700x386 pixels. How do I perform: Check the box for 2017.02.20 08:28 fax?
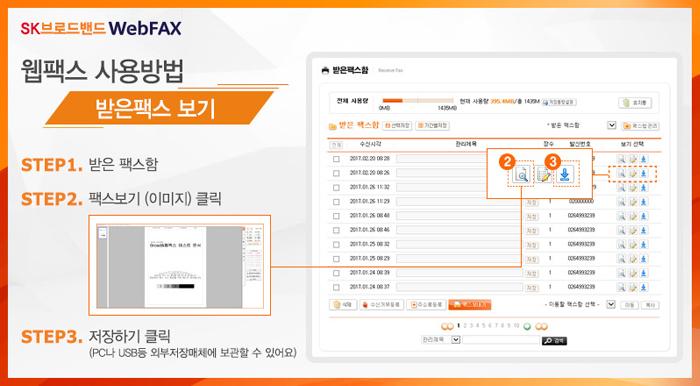(336, 159)
